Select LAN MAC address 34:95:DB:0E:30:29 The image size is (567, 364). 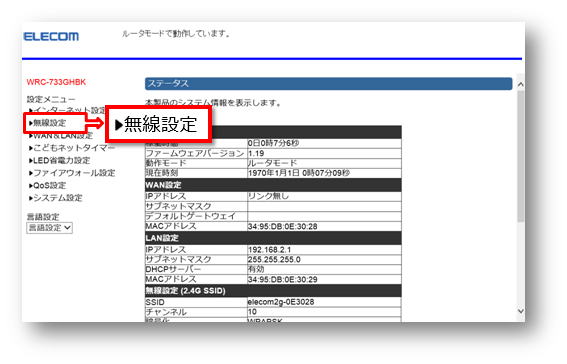tap(282, 279)
